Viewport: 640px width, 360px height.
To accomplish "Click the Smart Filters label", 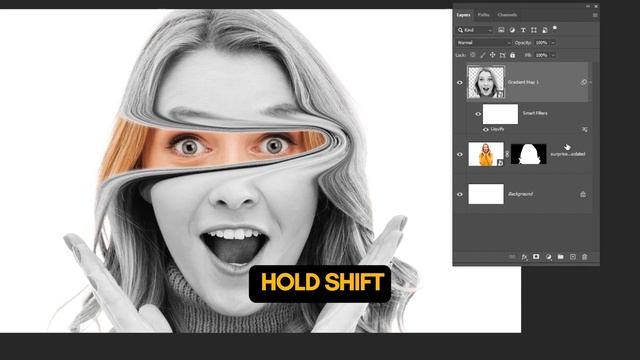I will tap(535, 113).
